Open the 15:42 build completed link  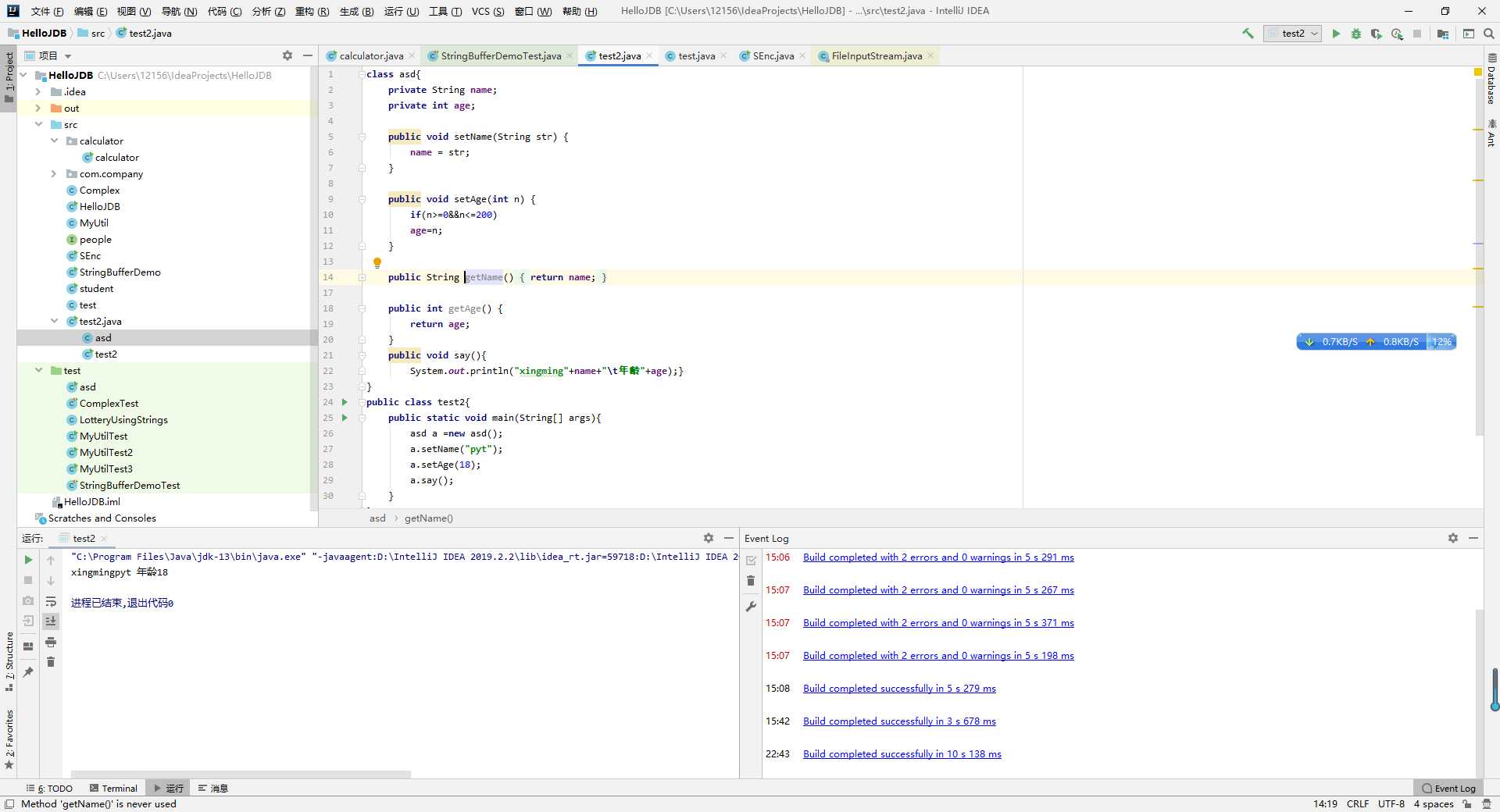[x=899, y=721]
